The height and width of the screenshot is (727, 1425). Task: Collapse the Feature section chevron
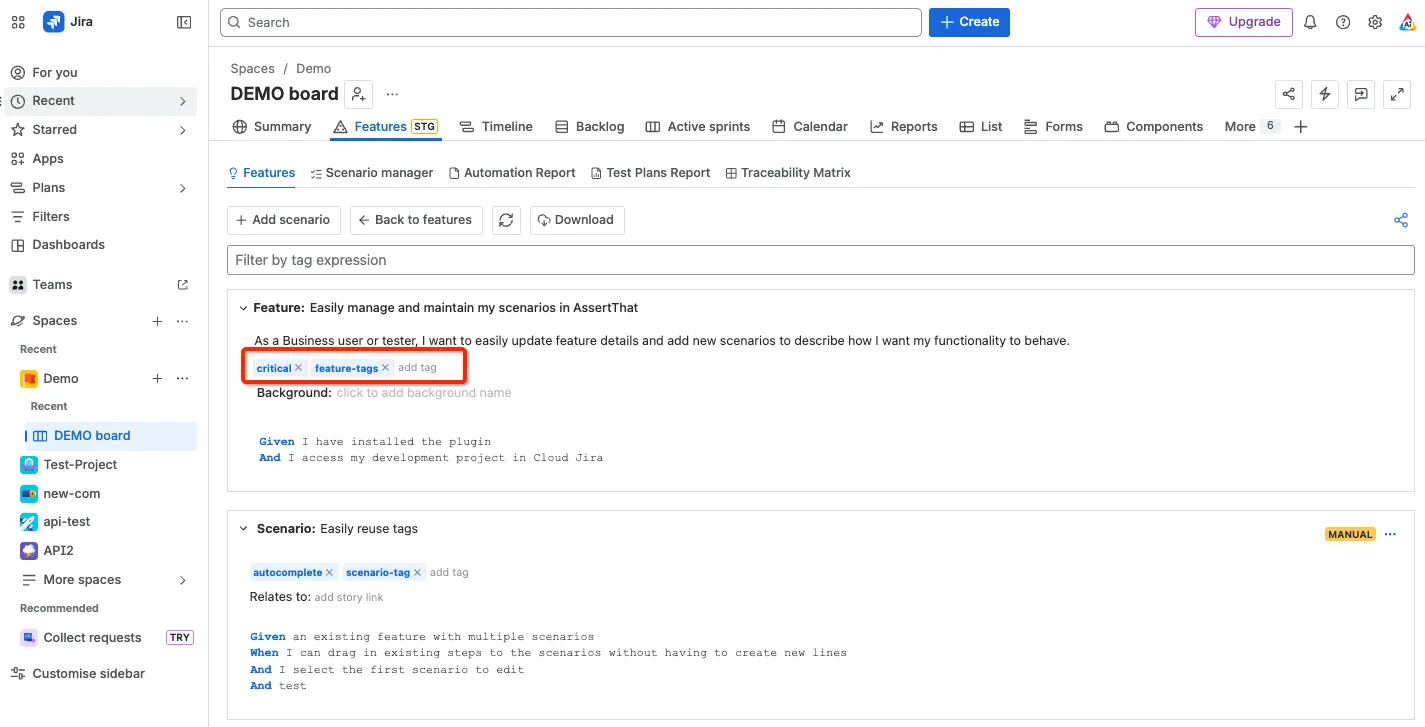pos(242,308)
